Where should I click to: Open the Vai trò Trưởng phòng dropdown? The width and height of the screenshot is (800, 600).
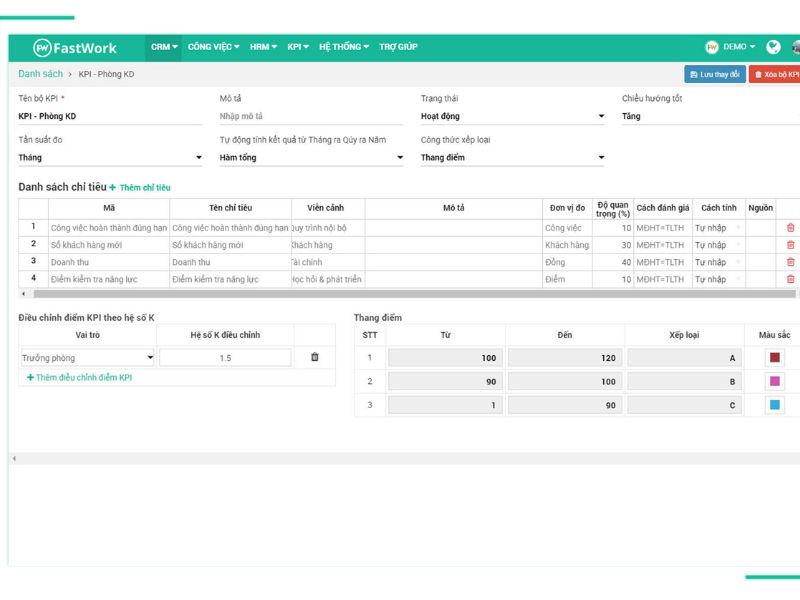point(150,357)
